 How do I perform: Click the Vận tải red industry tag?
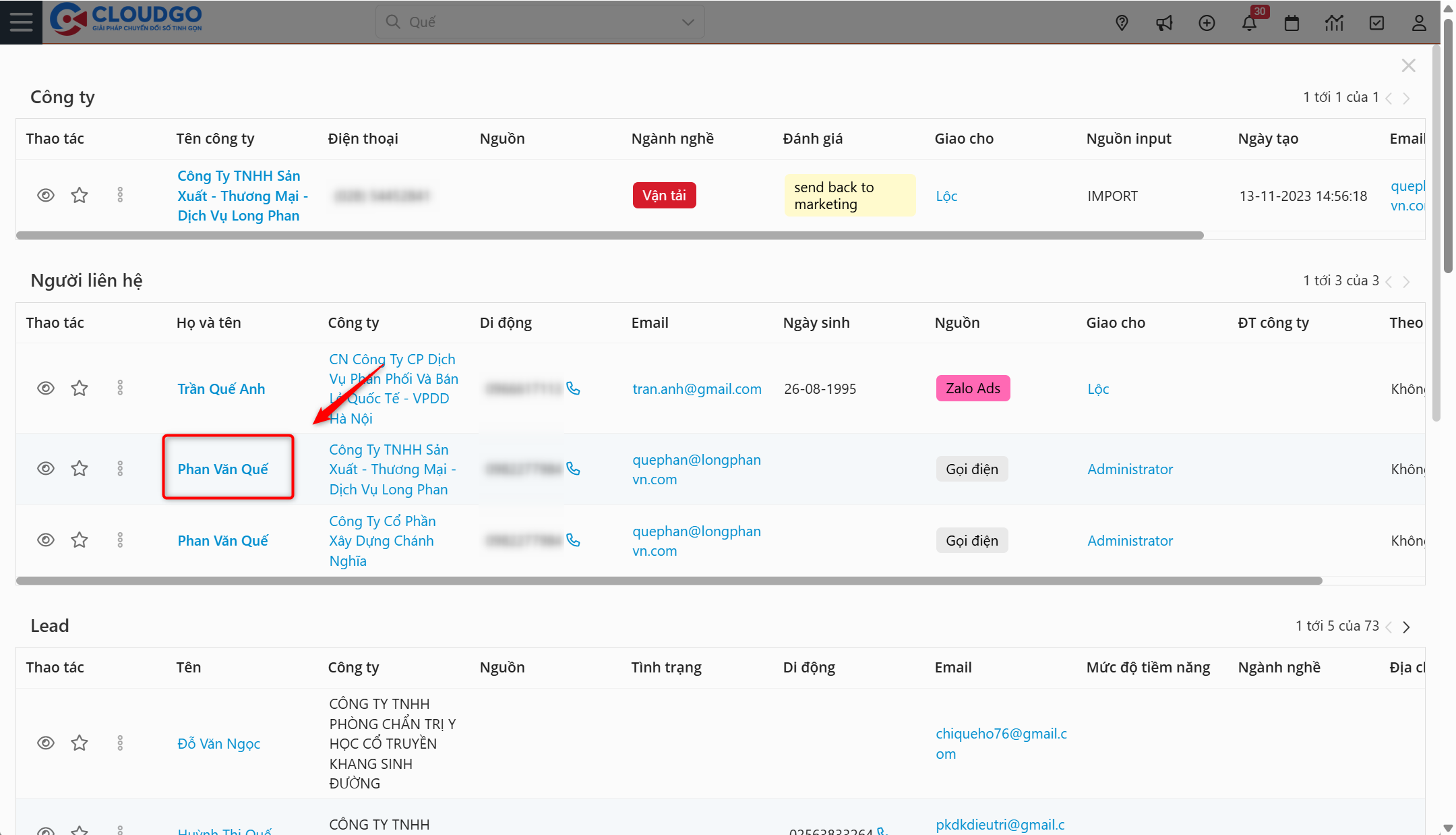pos(663,196)
